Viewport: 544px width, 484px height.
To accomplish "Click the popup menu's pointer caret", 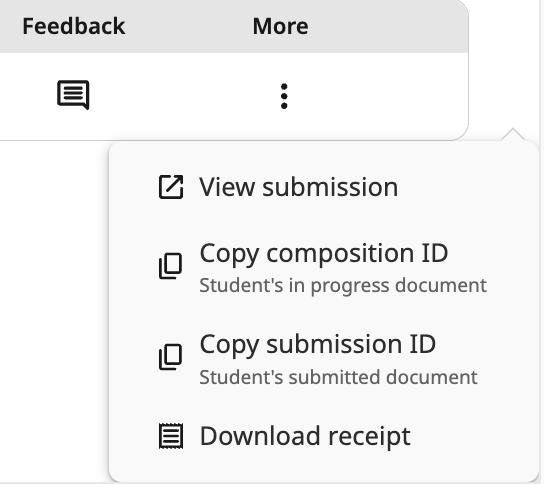I will pyautogui.click(x=513, y=135).
